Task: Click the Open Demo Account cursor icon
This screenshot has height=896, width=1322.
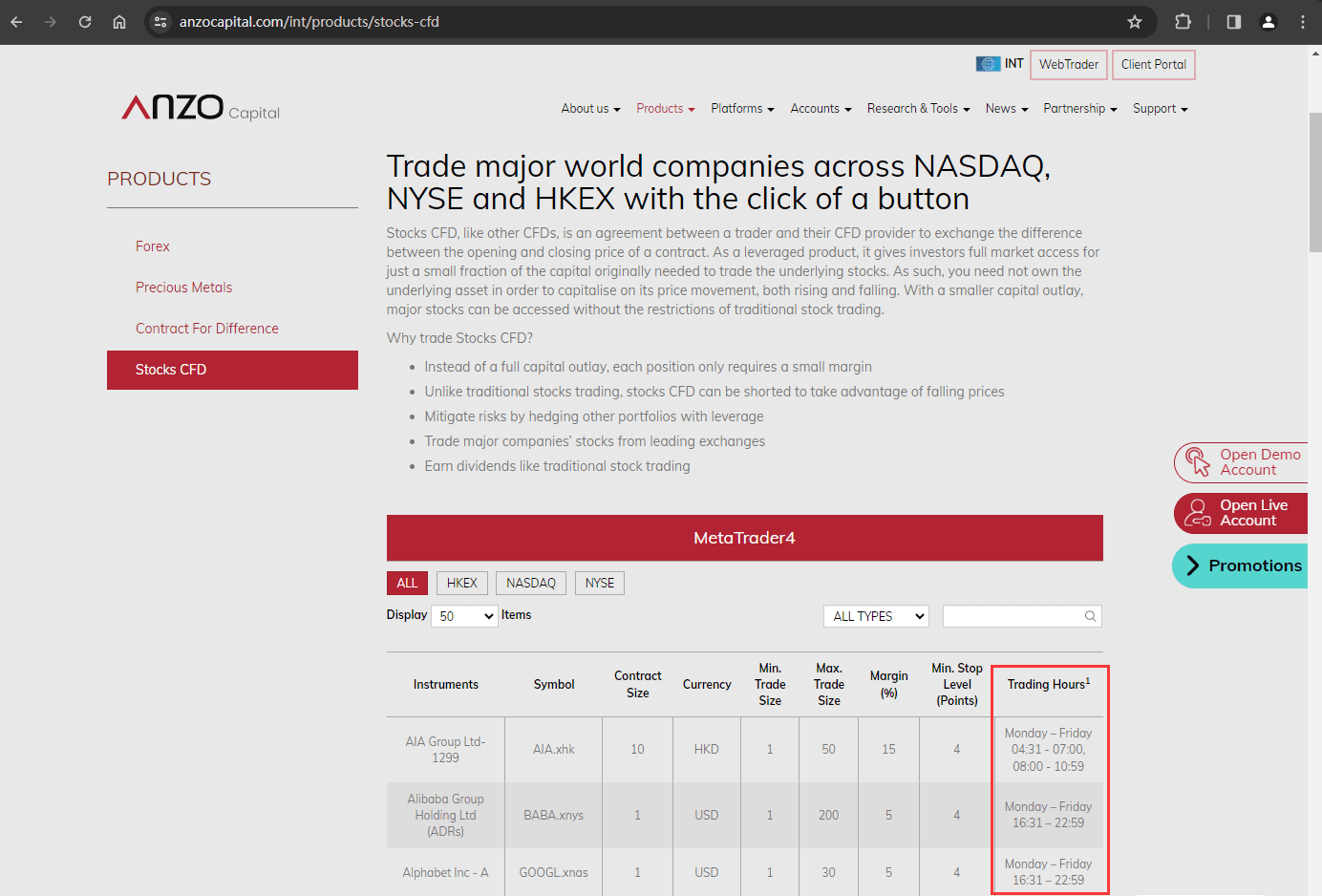Action: [x=1198, y=462]
